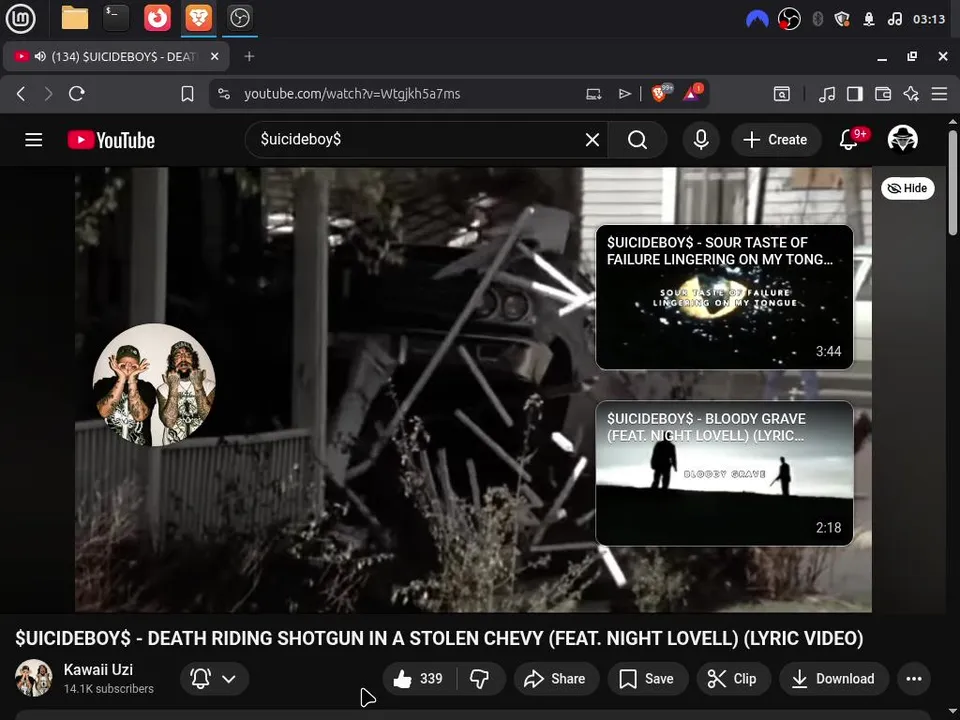
Task: Open the sound music note tray icon
Action: pos(894,19)
